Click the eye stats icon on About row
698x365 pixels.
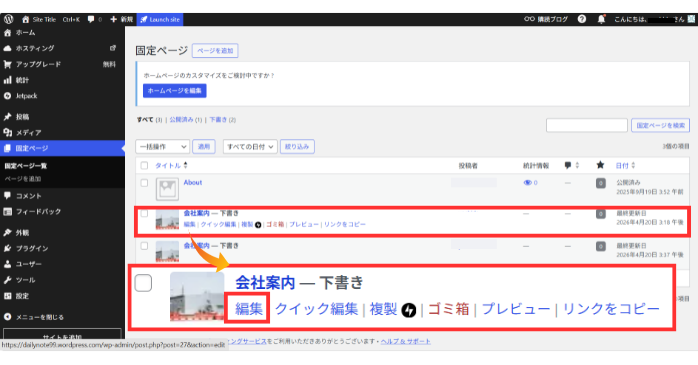tap(528, 182)
